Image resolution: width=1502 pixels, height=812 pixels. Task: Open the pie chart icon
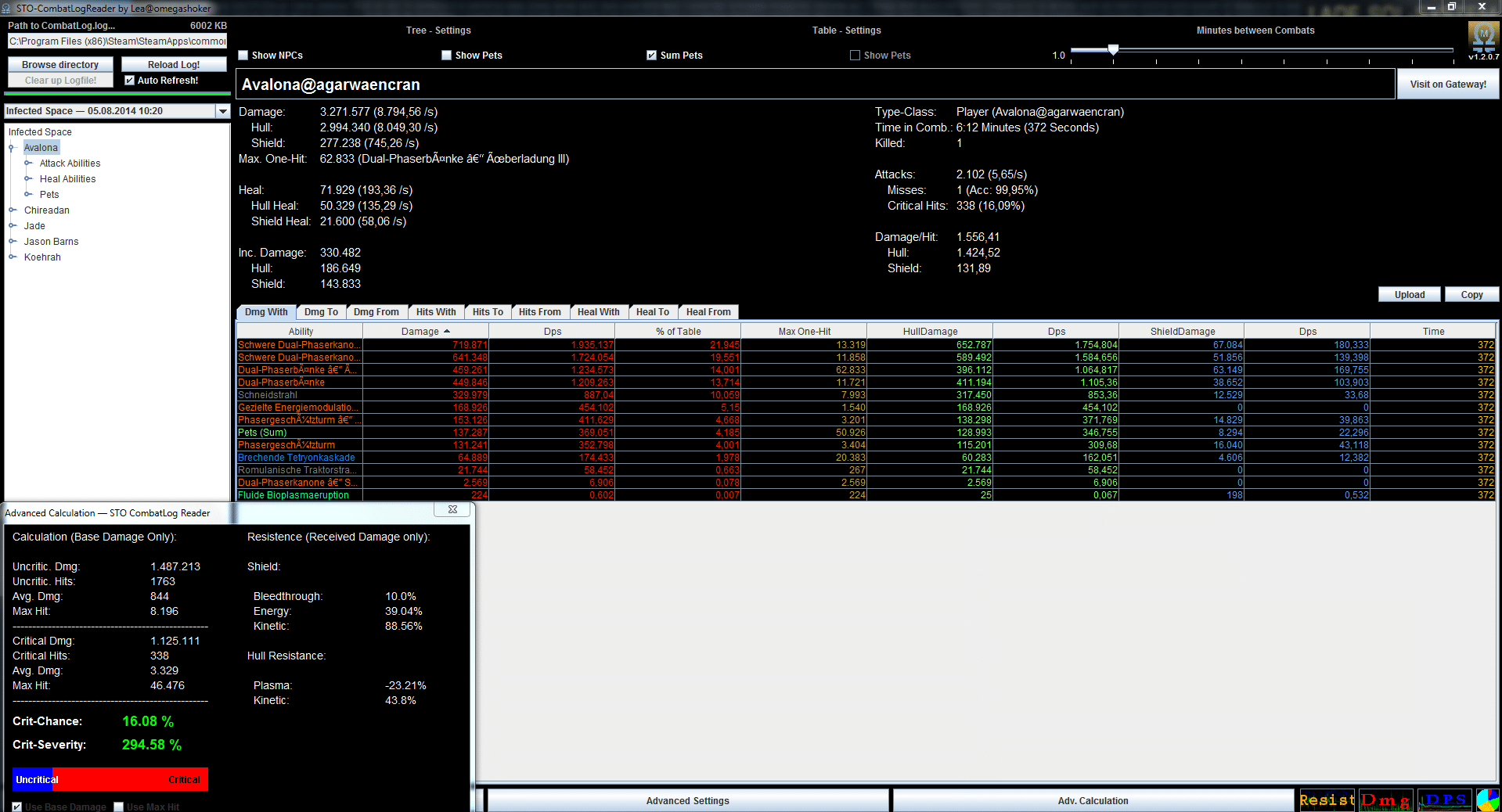point(1488,800)
